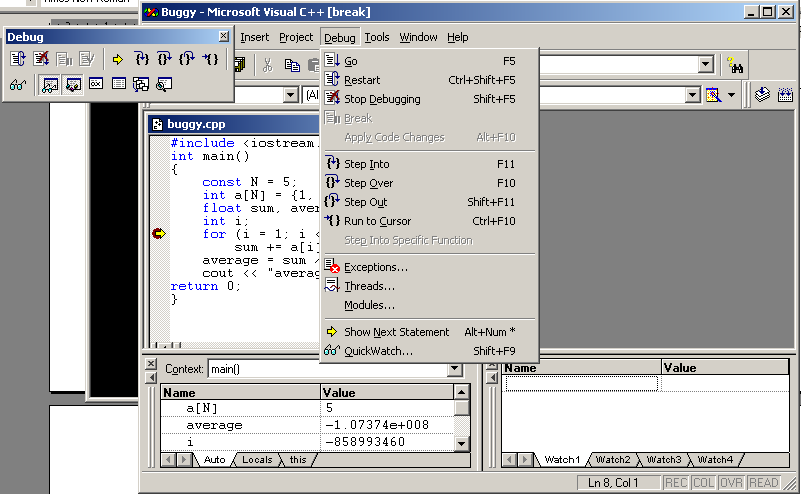The width and height of the screenshot is (801, 494).
Task: Click the Find in Files binoculars icon
Action: [x=736, y=65]
